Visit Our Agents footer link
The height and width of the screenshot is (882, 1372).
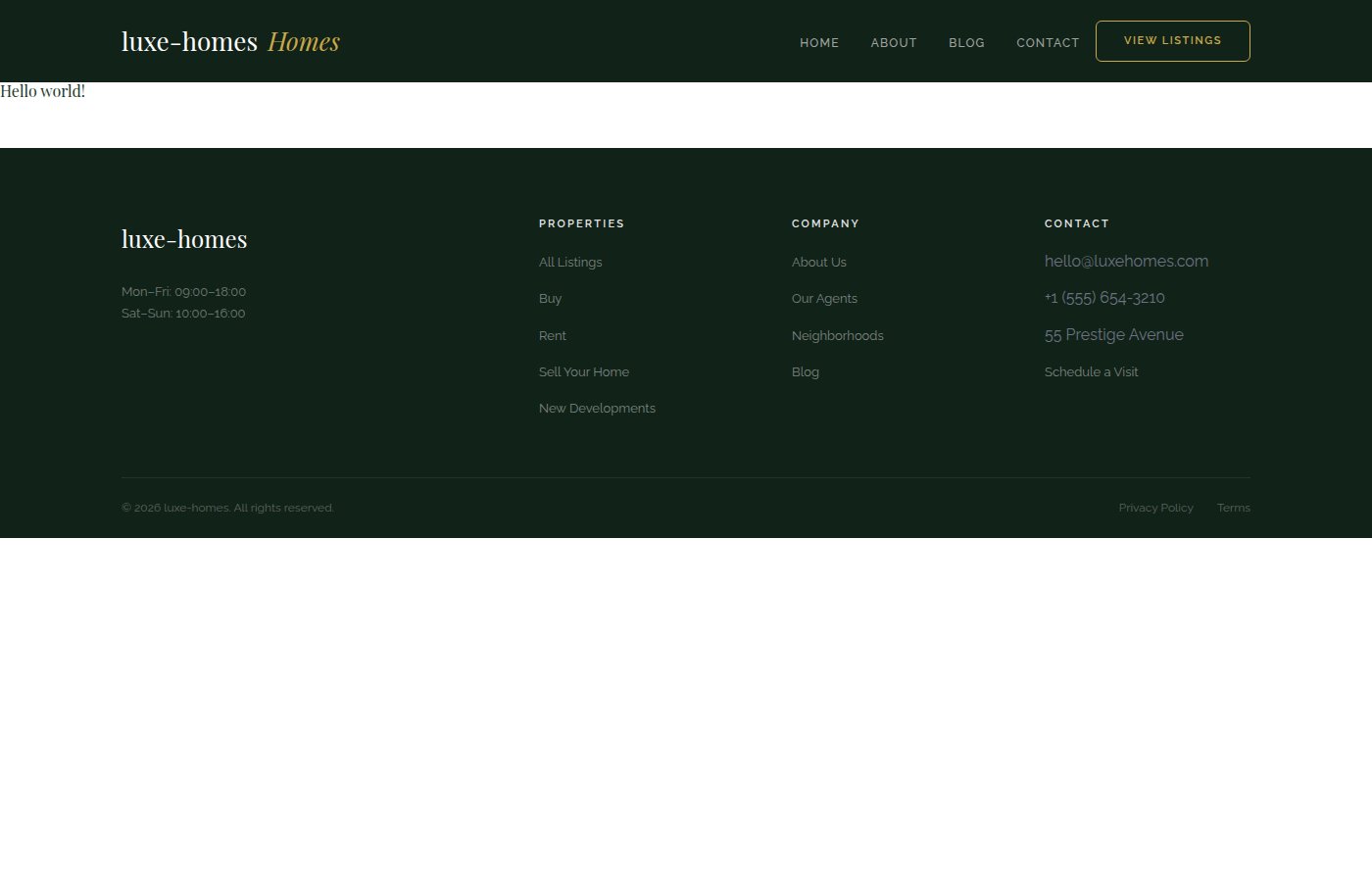click(x=824, y=298)
